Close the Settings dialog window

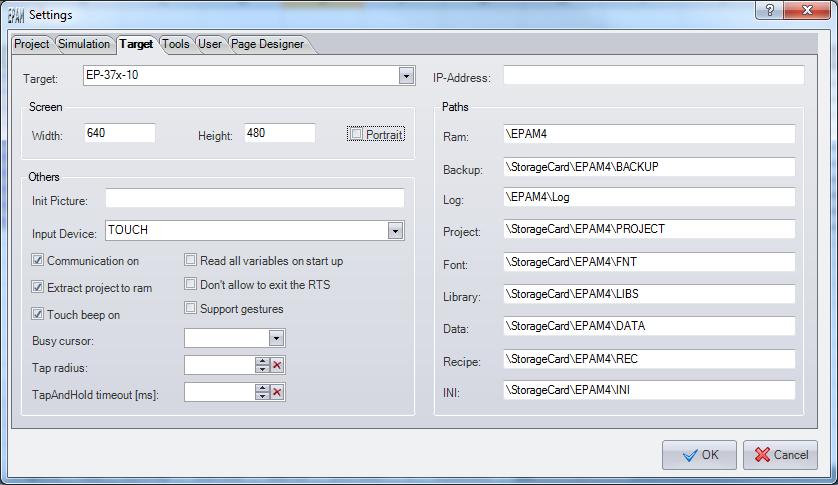click(x=807, y=10)
